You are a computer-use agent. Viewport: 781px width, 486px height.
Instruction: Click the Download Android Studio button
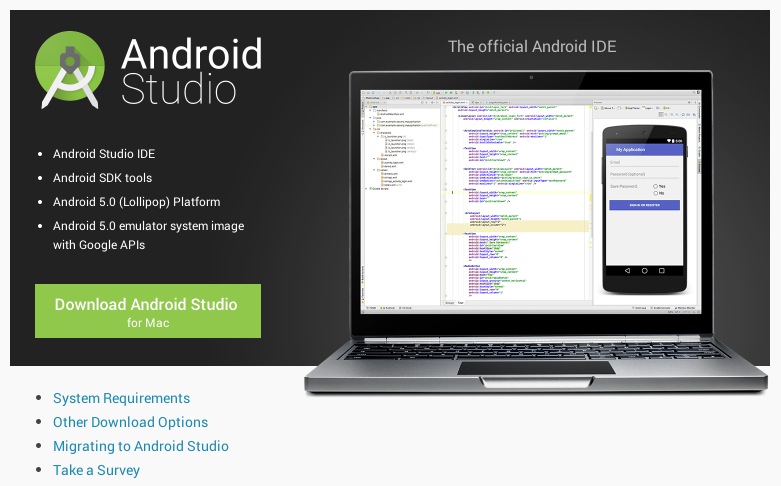point(147,310)
